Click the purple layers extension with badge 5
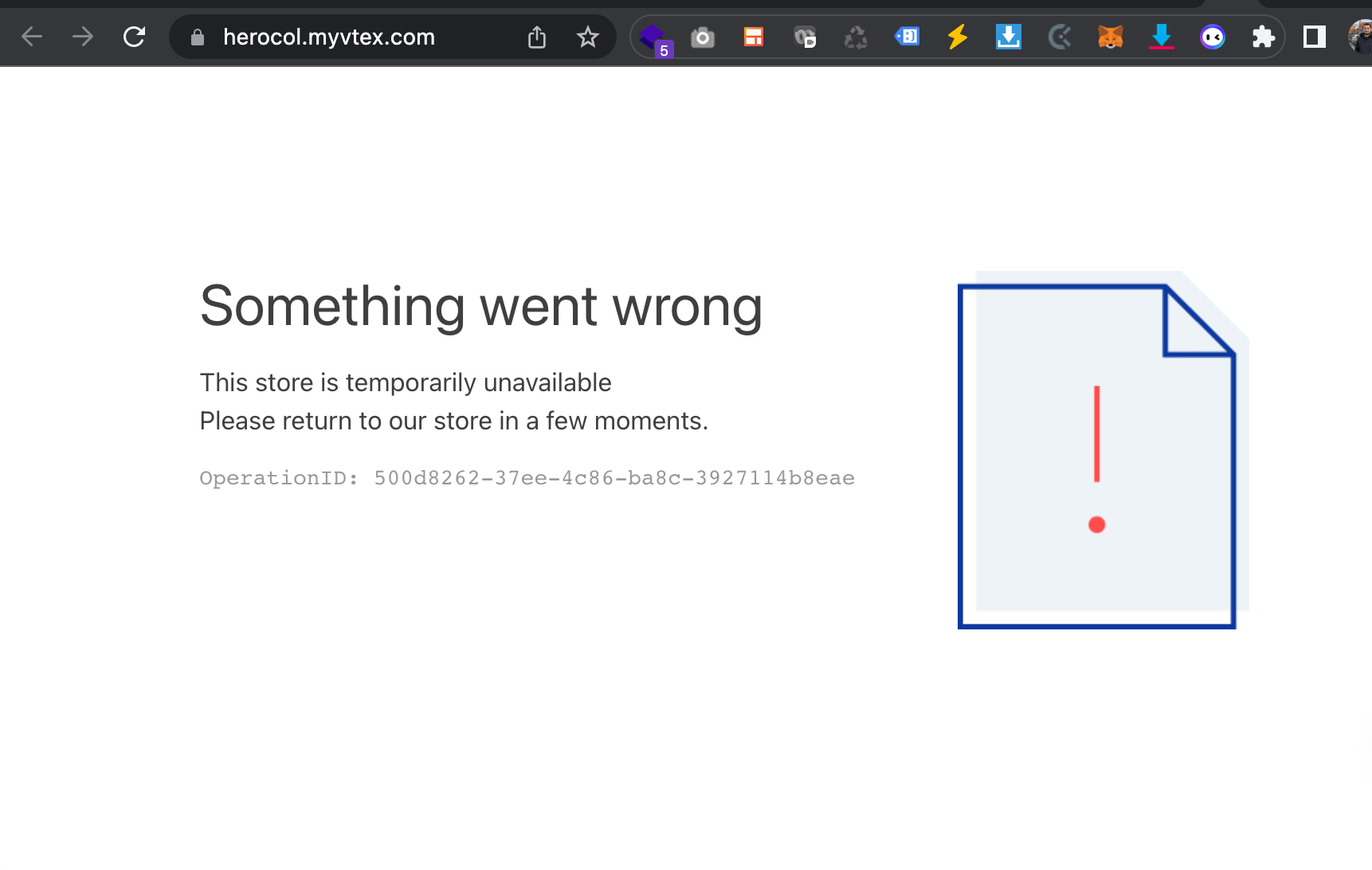The height and width of the screenshot is (870, 1372). point(653,37)
